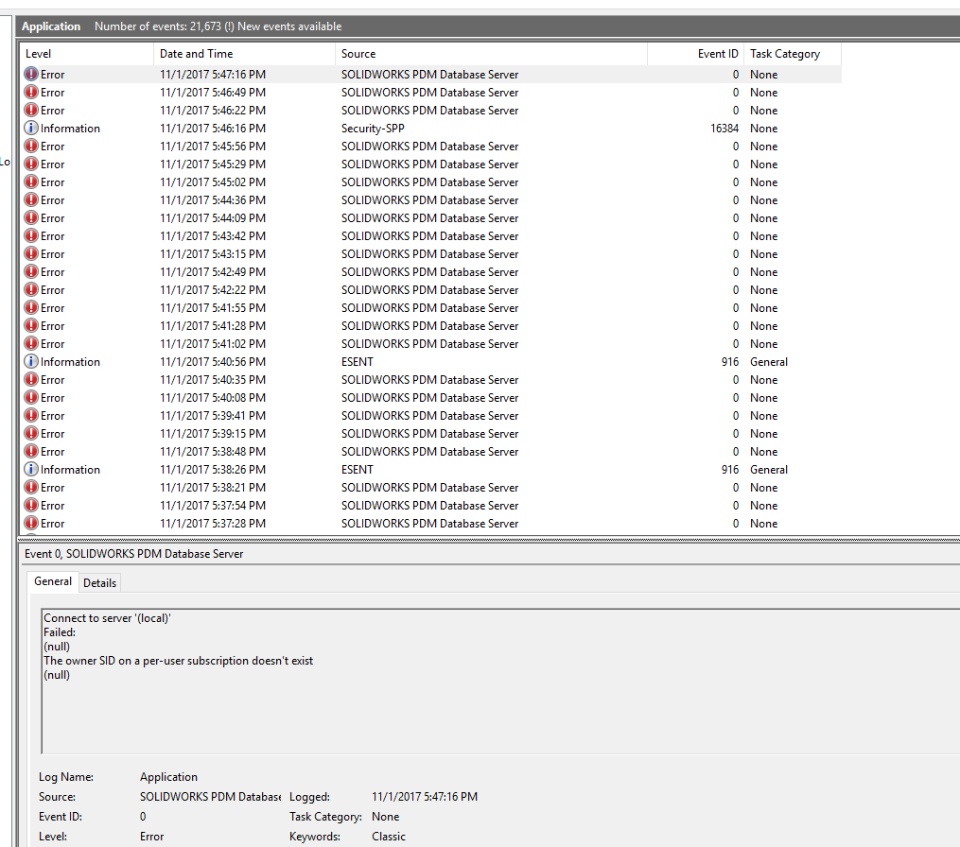Click the error icon for the 5:38:21 PM event
Image resolution: width=960 pixels, height=847 pixels.
tap(31, 487)
